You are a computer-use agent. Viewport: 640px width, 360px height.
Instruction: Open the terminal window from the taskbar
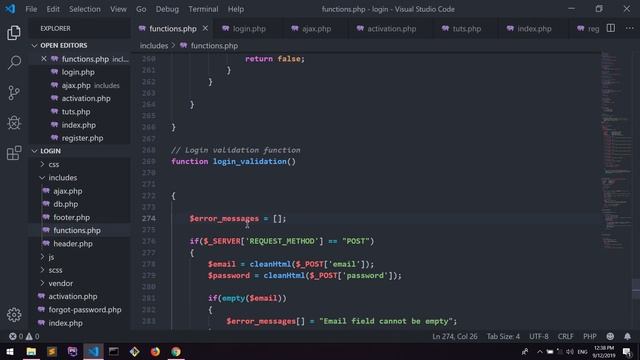(x=114, y=351)
